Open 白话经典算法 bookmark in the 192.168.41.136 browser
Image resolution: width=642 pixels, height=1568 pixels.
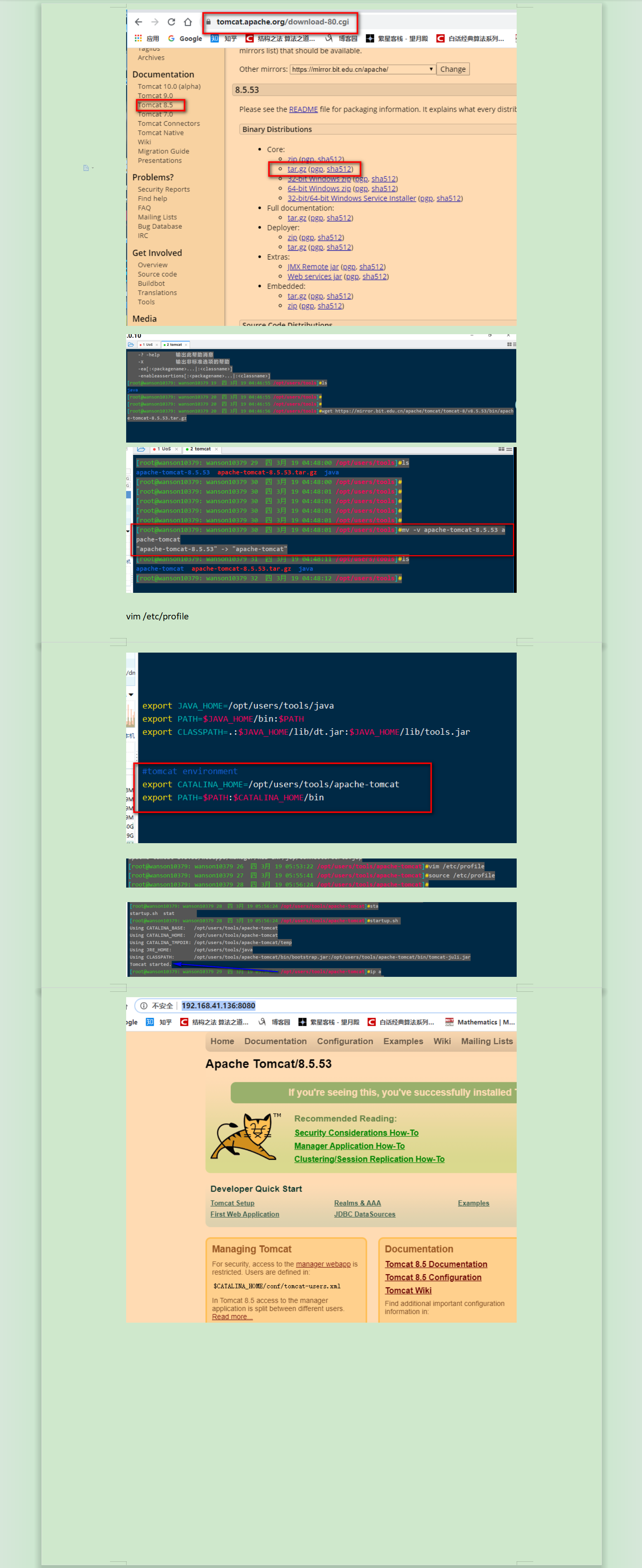pyautogui.click(x=401, y=1022)
